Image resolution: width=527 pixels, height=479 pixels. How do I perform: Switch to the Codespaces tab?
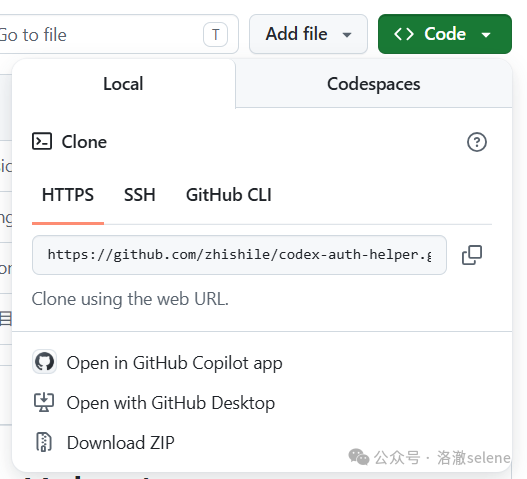point(374,84)
